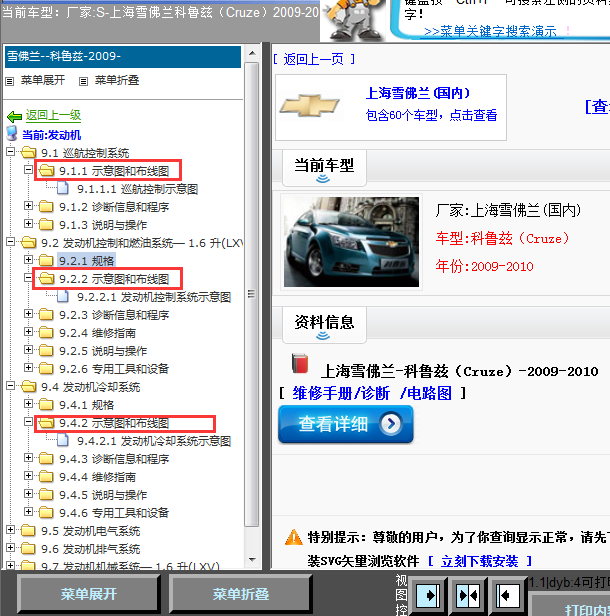Open 9.2.2.1 发动机控制系统示意图
This screenshot has height=616, width=610.
pyautogui.click(x=154, y=297)
